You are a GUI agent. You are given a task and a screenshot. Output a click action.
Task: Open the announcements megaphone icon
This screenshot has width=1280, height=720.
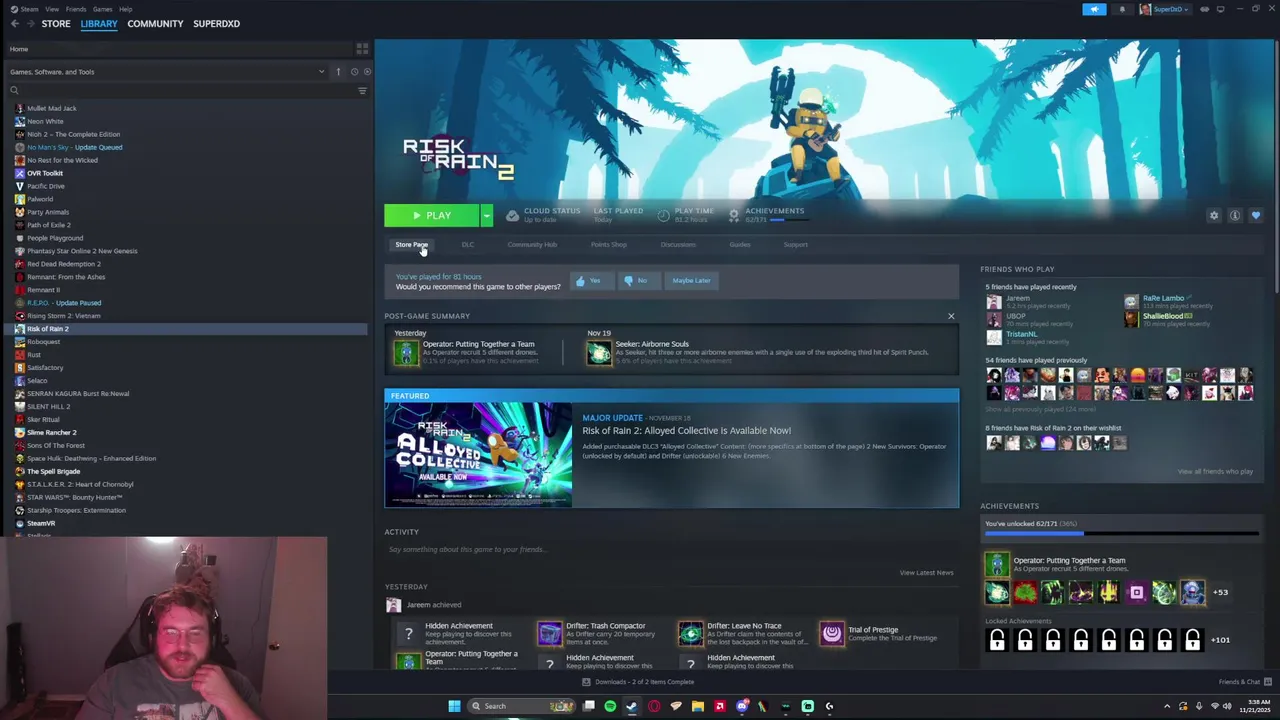[1094, 9]
